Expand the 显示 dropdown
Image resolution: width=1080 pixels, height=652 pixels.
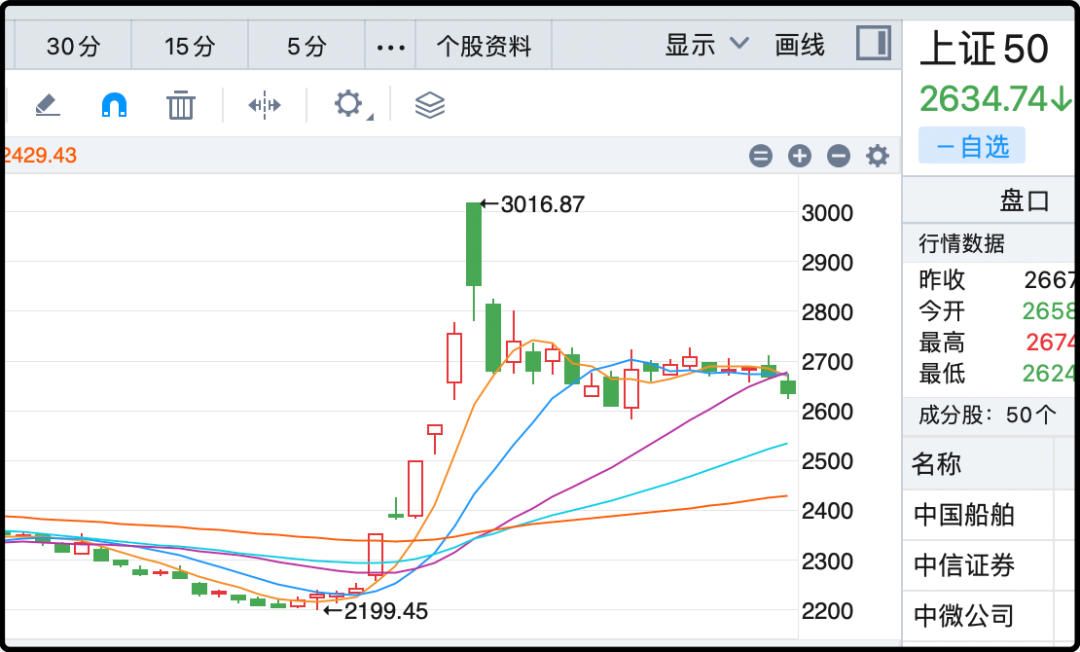[706, 45]
